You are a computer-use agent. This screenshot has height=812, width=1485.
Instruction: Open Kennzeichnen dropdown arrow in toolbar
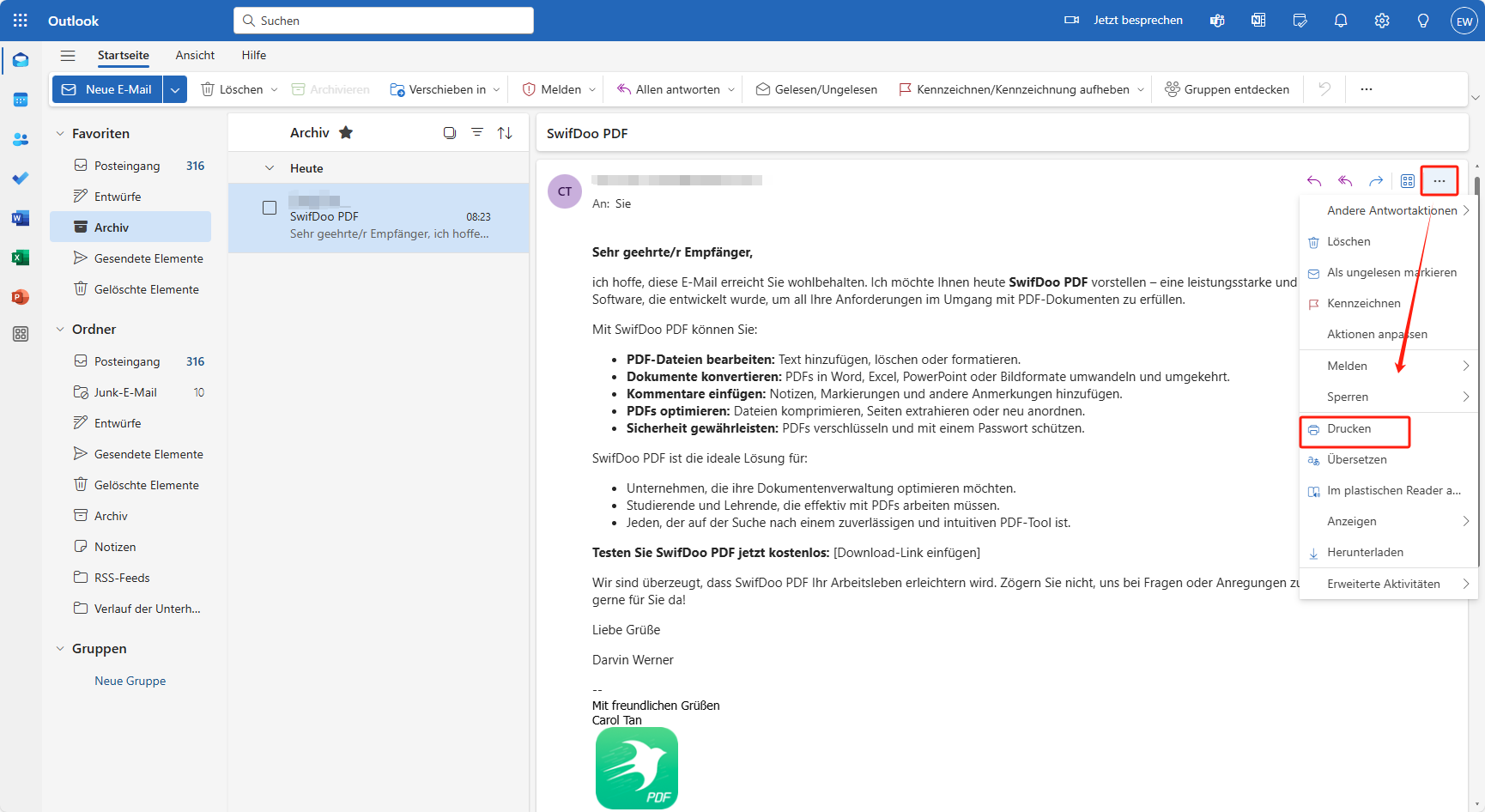(1141, 89)
